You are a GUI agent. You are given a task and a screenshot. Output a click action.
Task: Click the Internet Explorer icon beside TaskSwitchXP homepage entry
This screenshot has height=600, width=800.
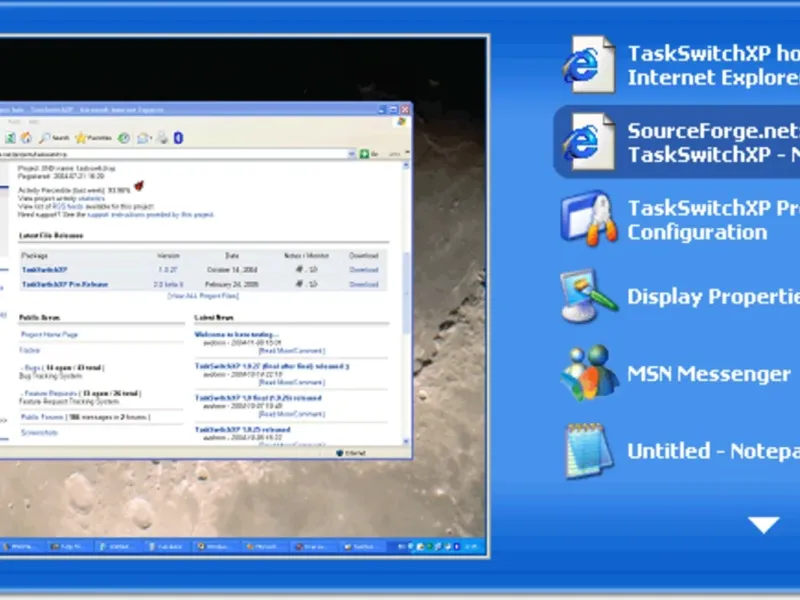tap(589, 64)
